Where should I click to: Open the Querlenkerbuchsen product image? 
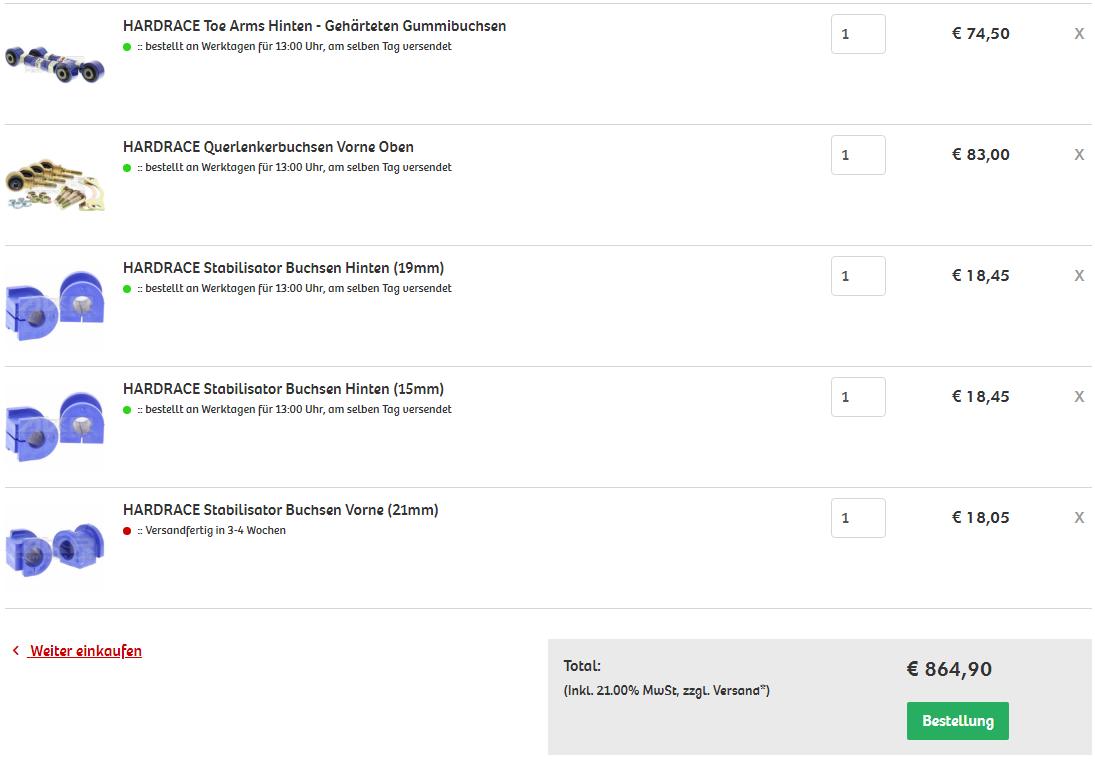click(55, 185)
